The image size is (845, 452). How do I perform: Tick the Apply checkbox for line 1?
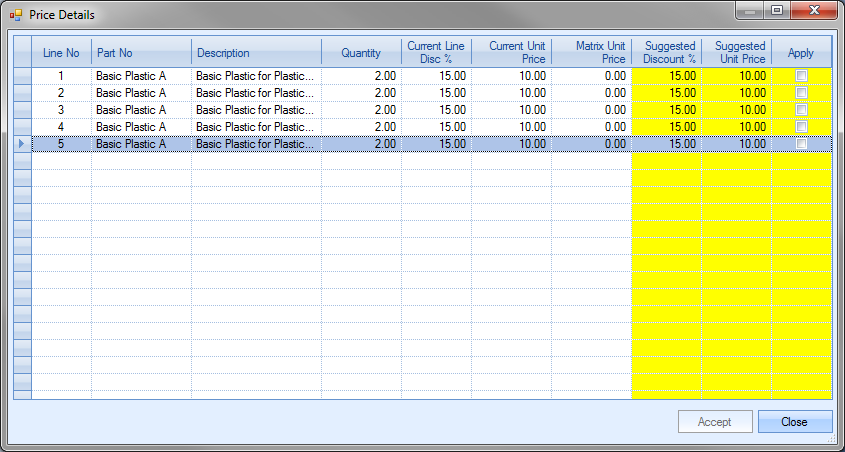tap(801, 76)
